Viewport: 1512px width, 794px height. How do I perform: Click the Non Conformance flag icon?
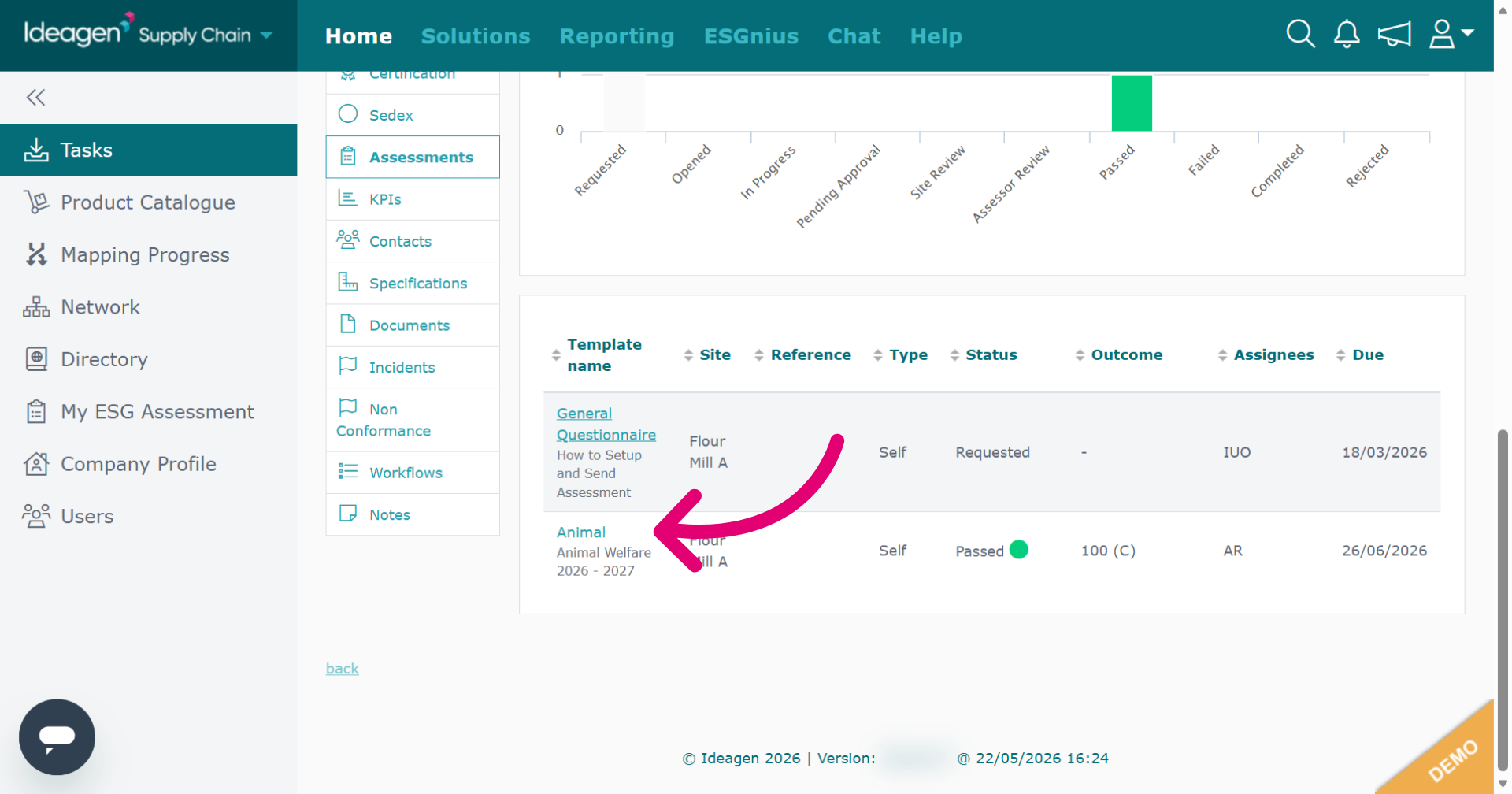pos(348,407)
